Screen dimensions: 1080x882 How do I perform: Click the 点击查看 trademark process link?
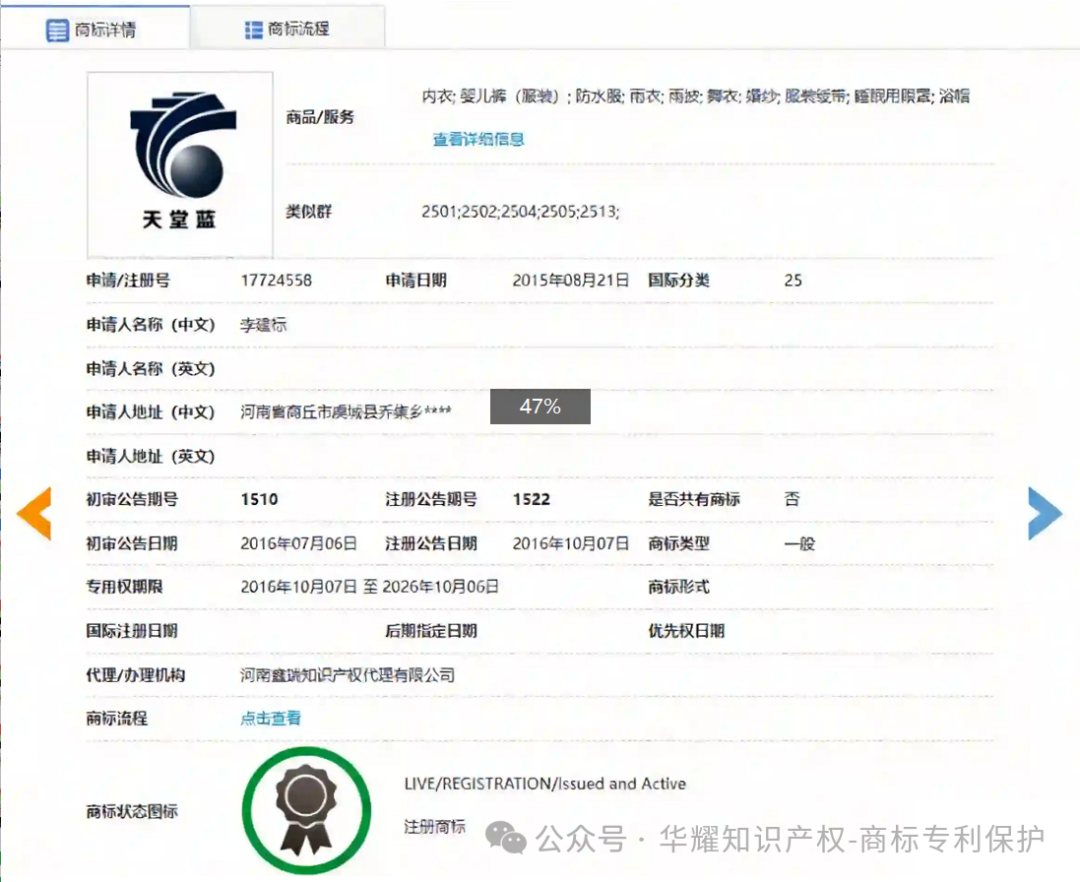(270, 718)
